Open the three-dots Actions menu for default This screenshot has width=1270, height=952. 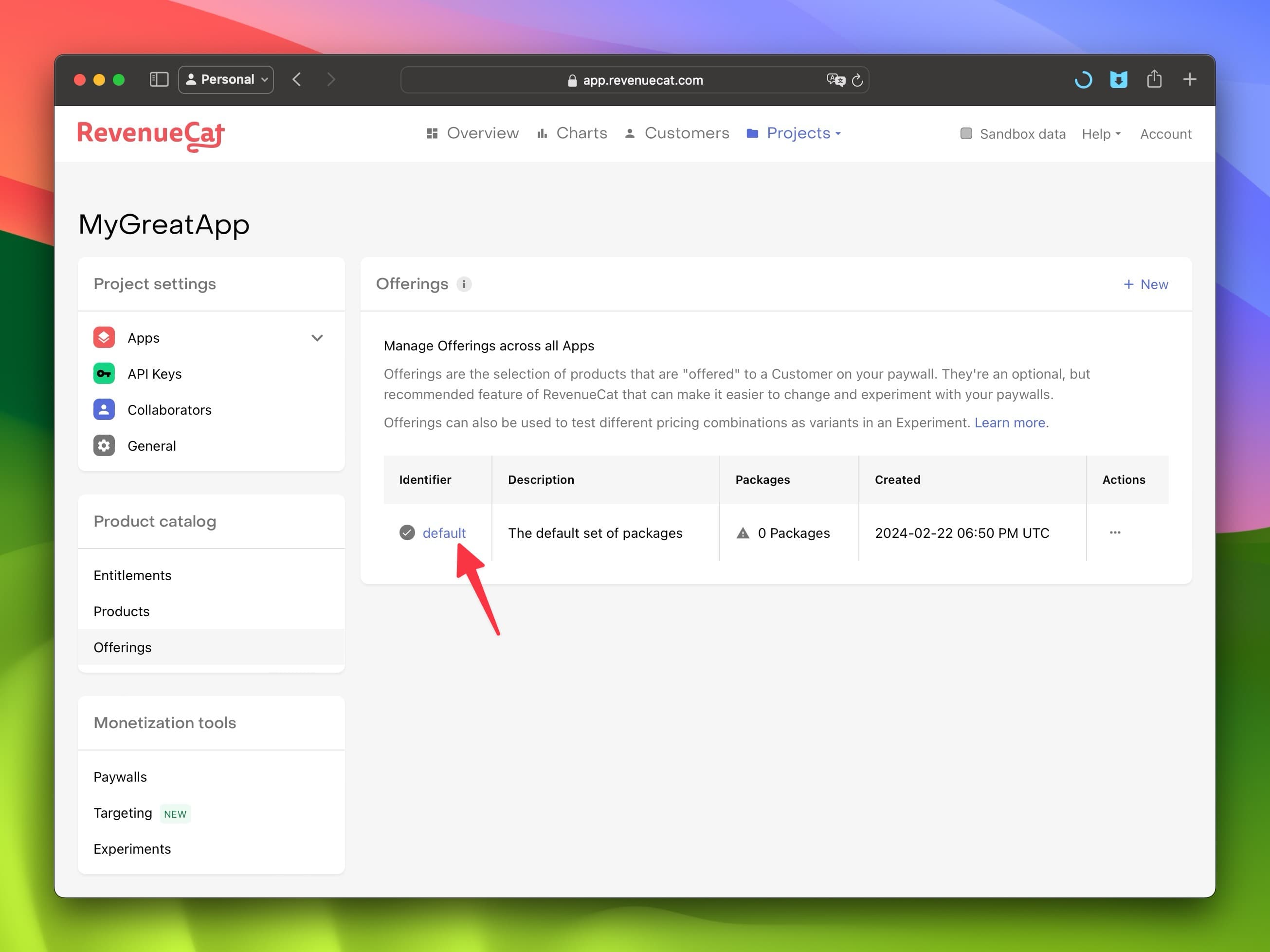click(x=1115, y=532)
